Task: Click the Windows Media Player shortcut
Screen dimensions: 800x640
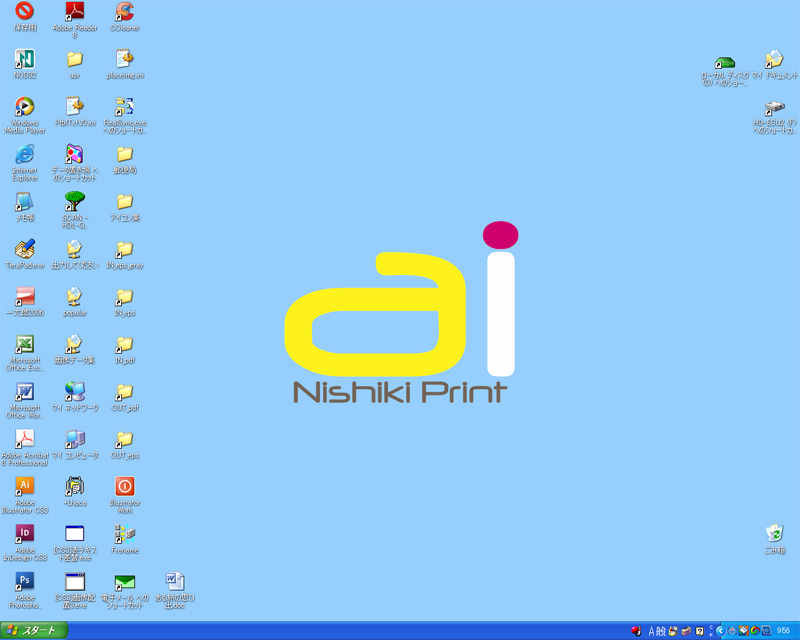Action: point(25,106)
